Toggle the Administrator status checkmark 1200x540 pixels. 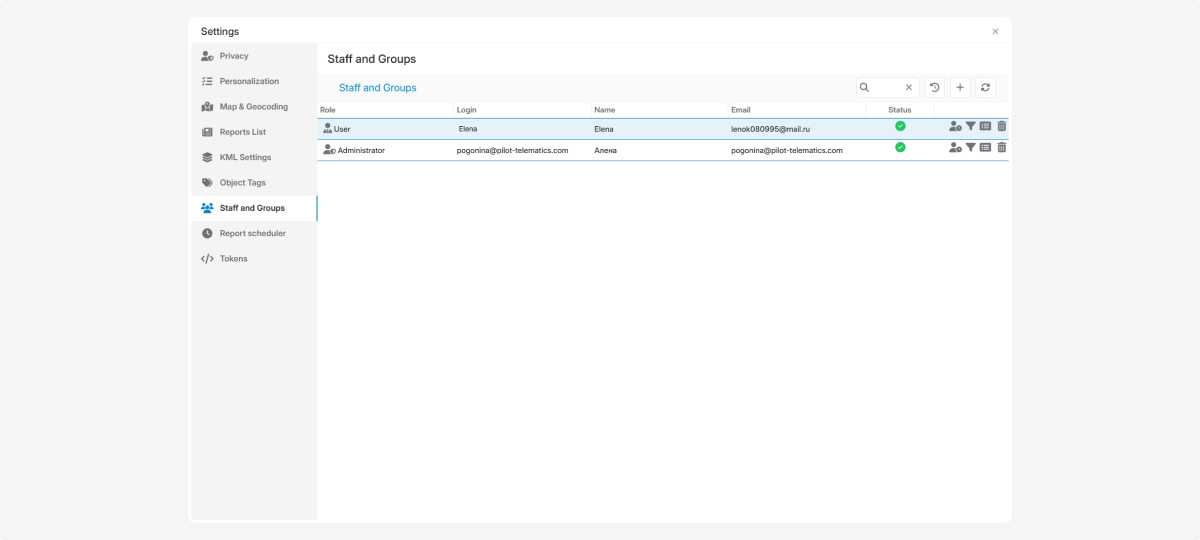click(x=900, y=147)
